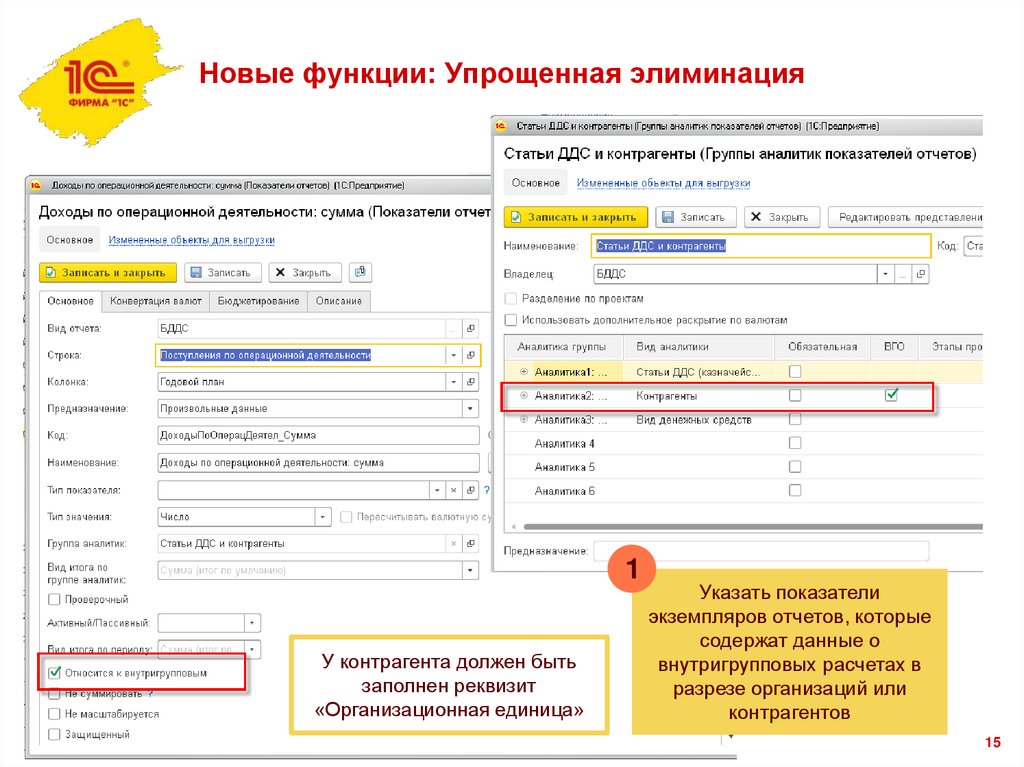
Task: Clear the Группа аналитик field with the x icon
Action: click(x=454, y=543)
